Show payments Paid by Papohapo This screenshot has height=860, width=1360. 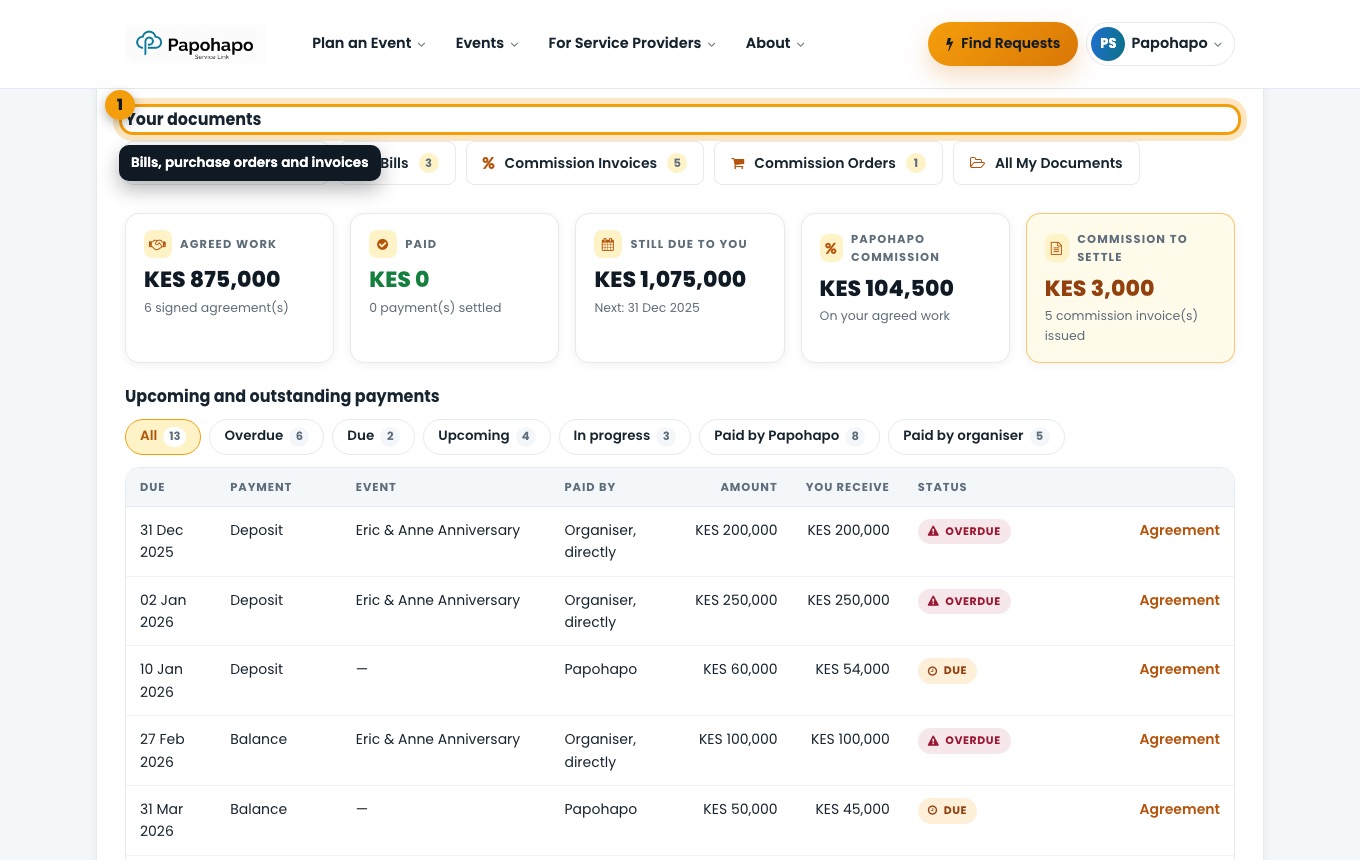(789, 436)
